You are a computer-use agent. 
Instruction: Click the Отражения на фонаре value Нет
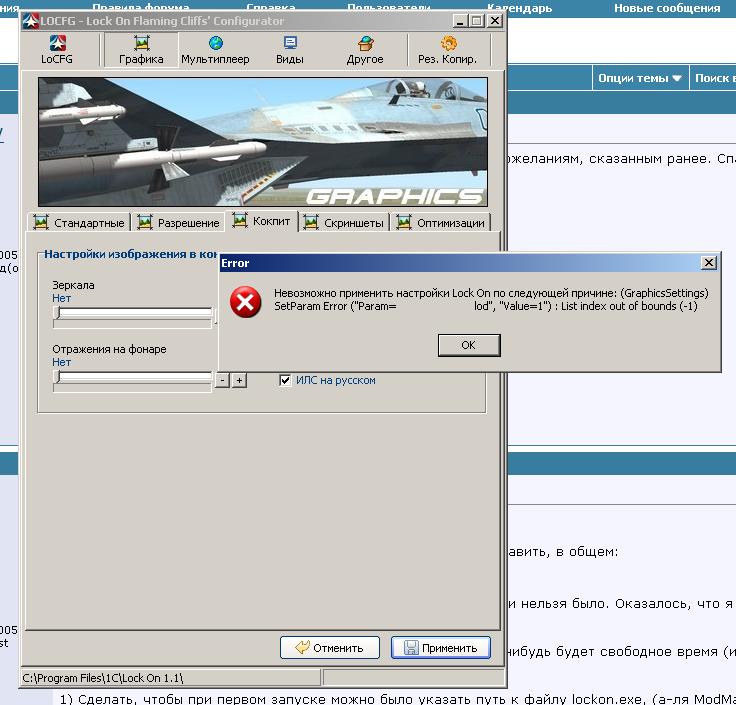click(x=61, y=362)
